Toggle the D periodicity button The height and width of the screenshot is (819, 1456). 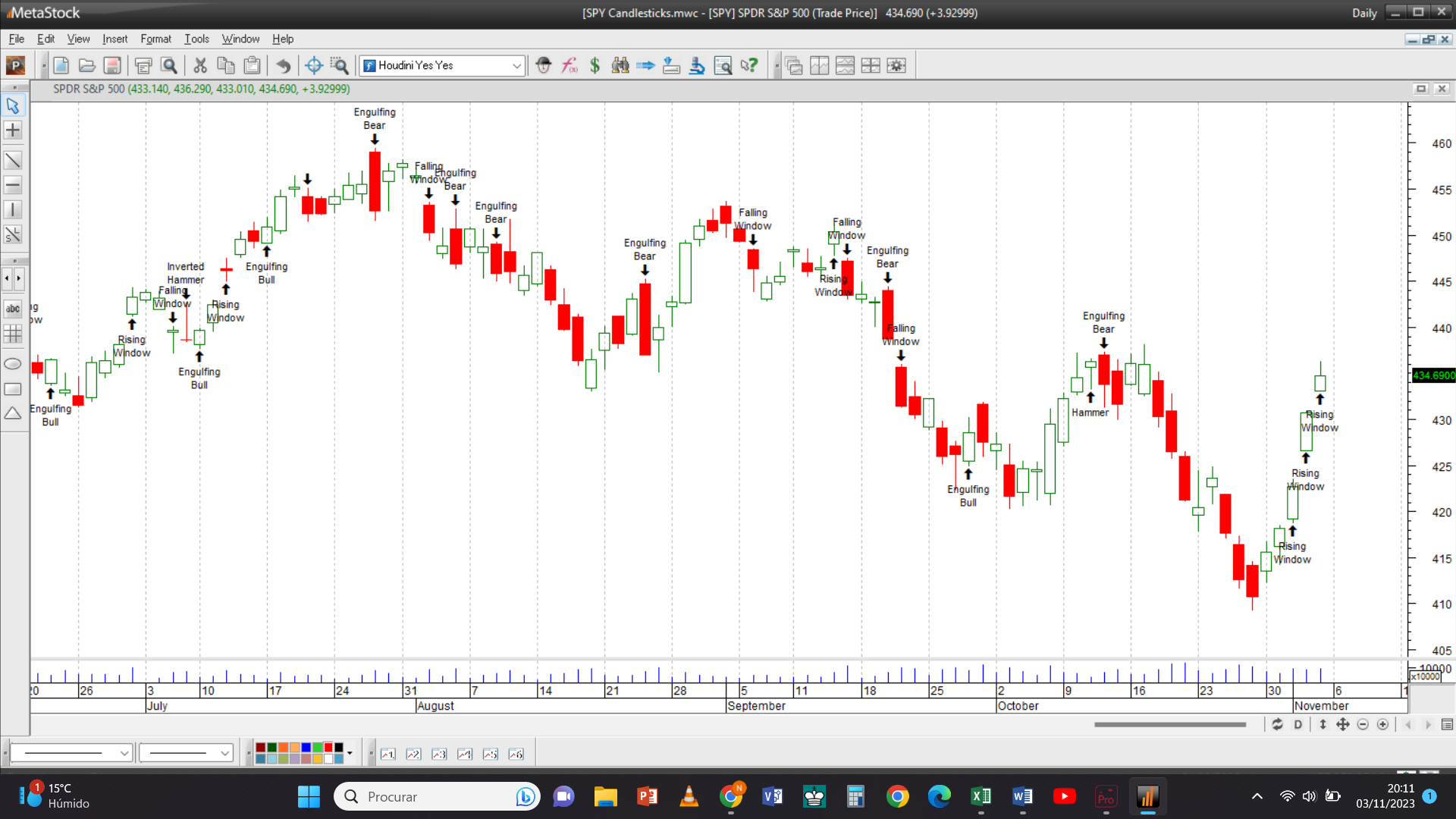click(1298, 725)
